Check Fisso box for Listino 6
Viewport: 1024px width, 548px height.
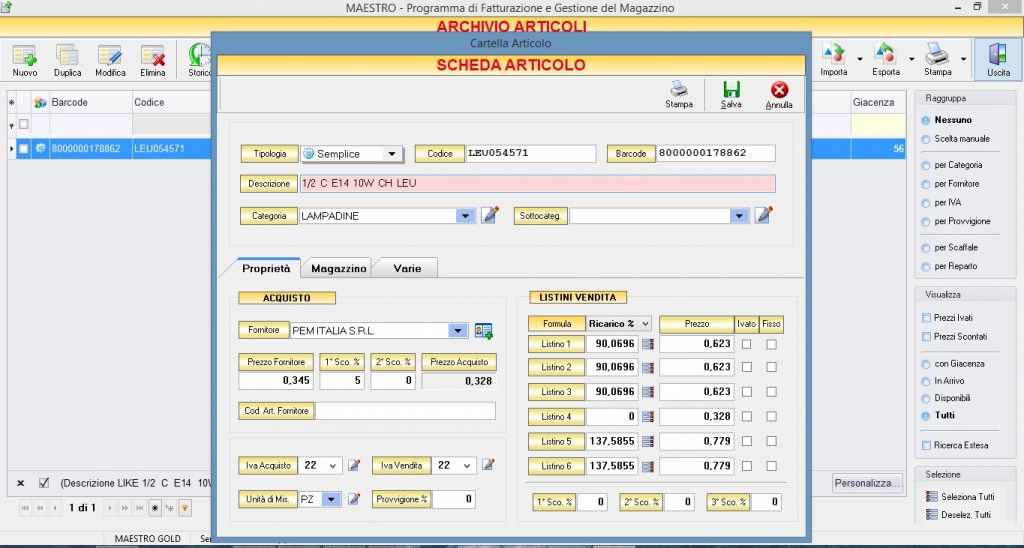[771, 466]
